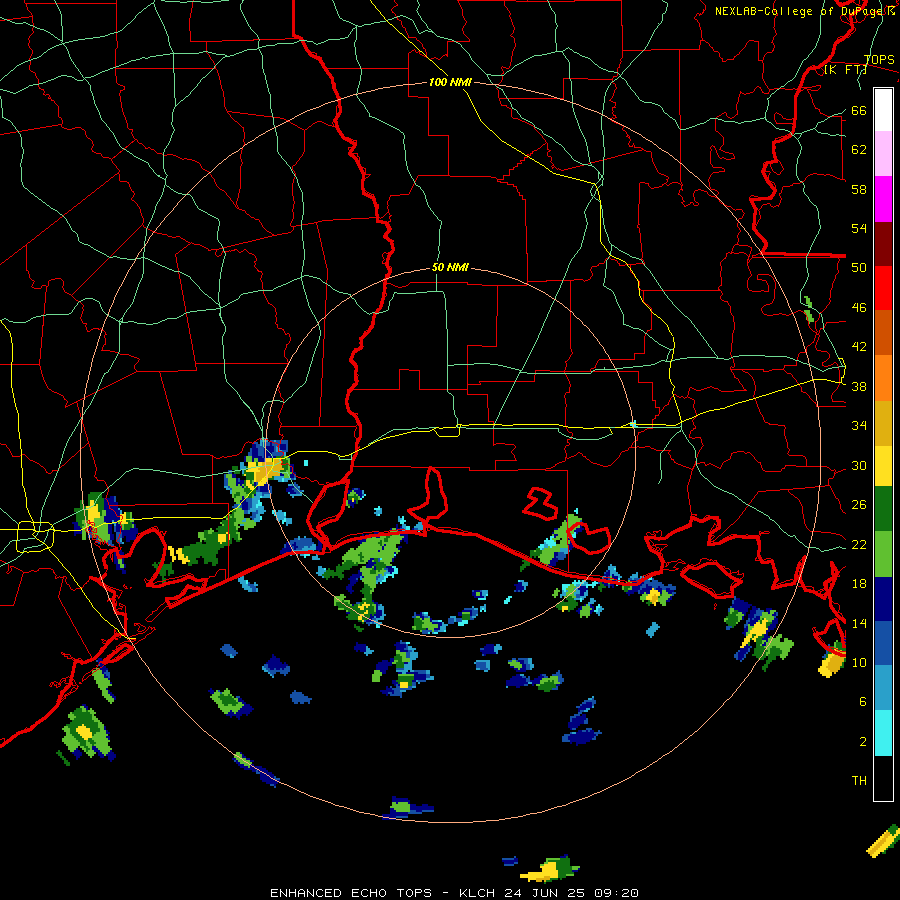Pick the navy blue swatch on the scale
Viewport: 900px width, 900px height.
click(x=883, y=599)
